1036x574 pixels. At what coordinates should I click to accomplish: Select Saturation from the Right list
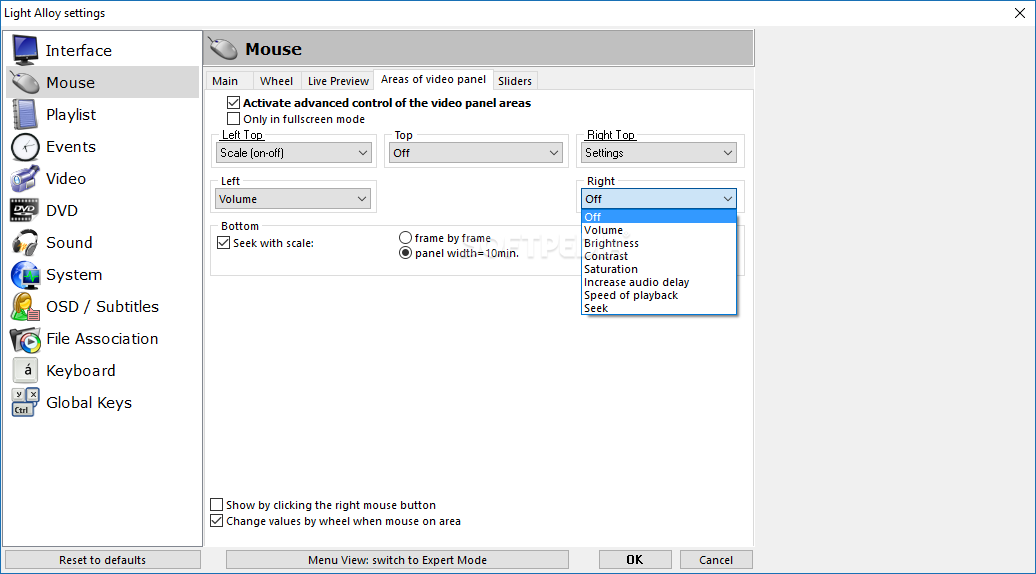pos(659,269)
